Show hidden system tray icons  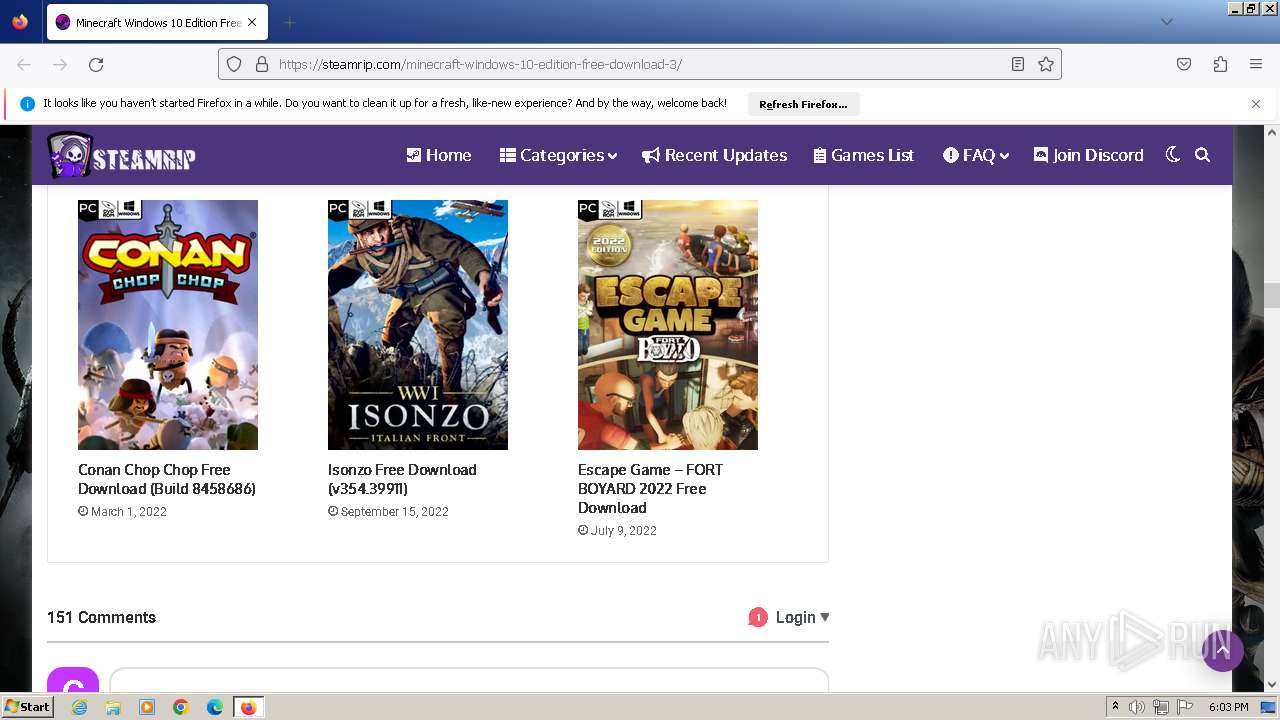(x=1115, y=707)
